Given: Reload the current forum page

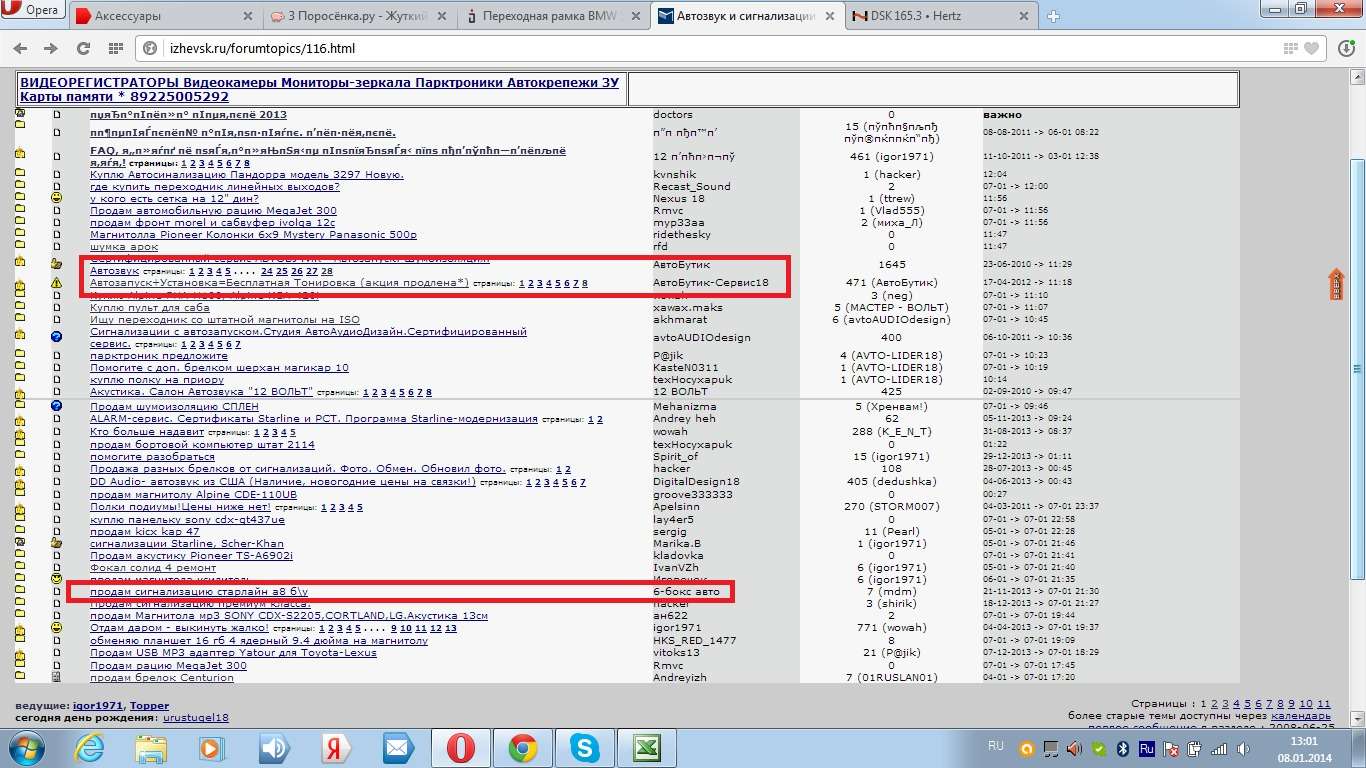Looking at the screenshot, I should pos(82,48).
